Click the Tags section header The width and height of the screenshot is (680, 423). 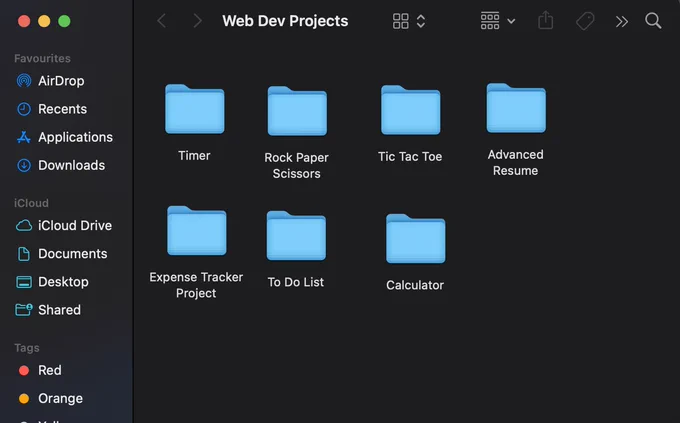point(27,348)
